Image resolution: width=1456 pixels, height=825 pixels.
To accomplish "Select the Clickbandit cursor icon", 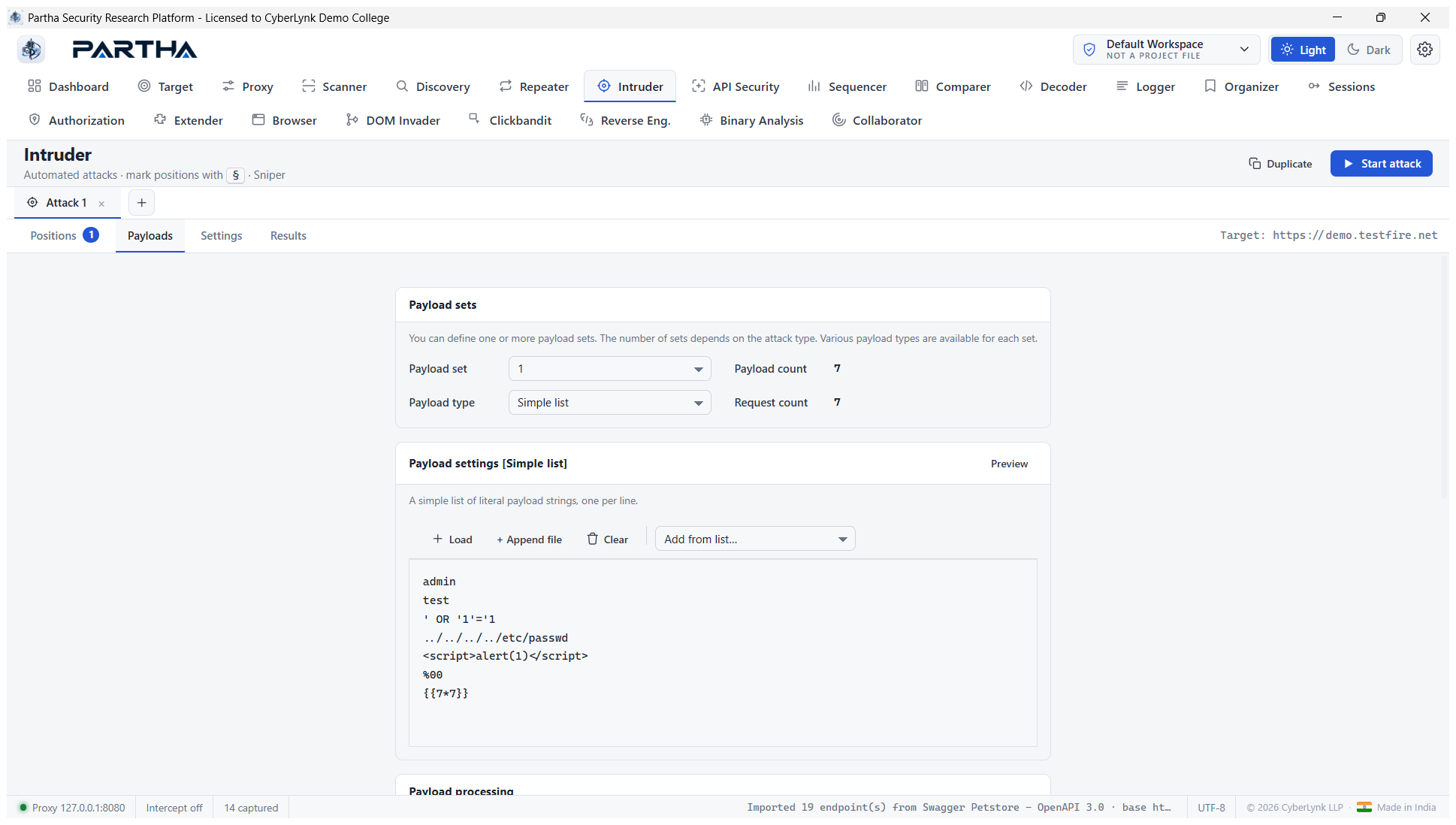I will coord(475,119).
